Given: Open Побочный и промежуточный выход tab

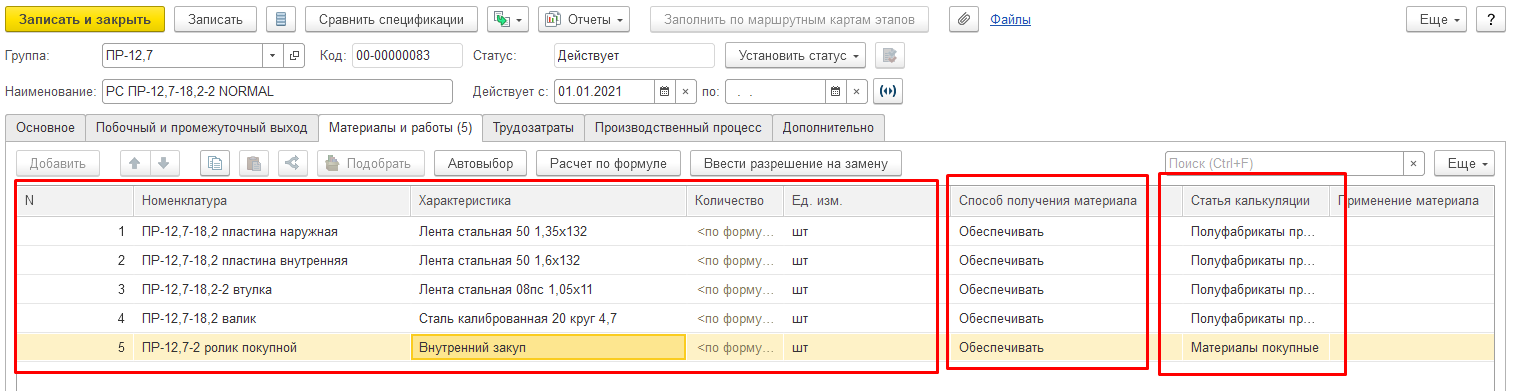Looking at the screenshot, I should tap(202, 128).
